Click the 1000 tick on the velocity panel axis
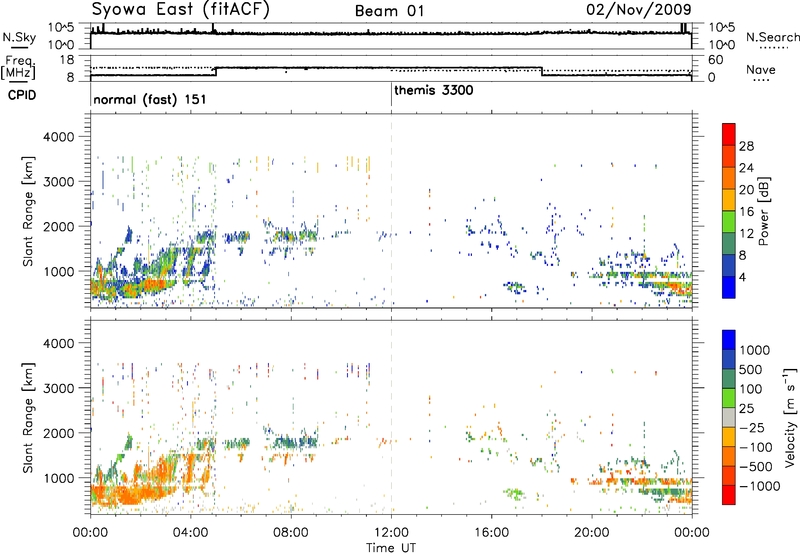Viewport: 800px width, 554px height. pyautogui.click(x=58, y=478)
